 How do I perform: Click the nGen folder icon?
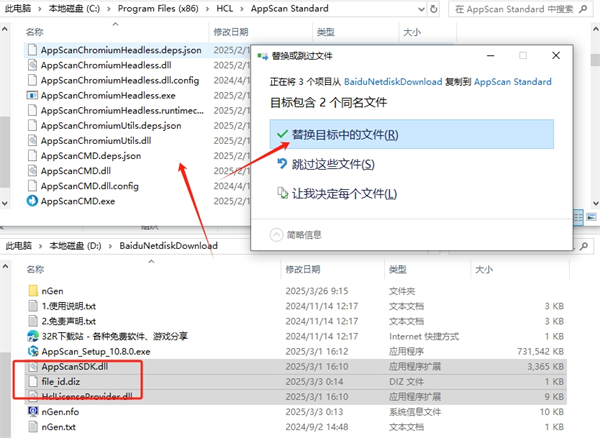click(x=33, y=291)
